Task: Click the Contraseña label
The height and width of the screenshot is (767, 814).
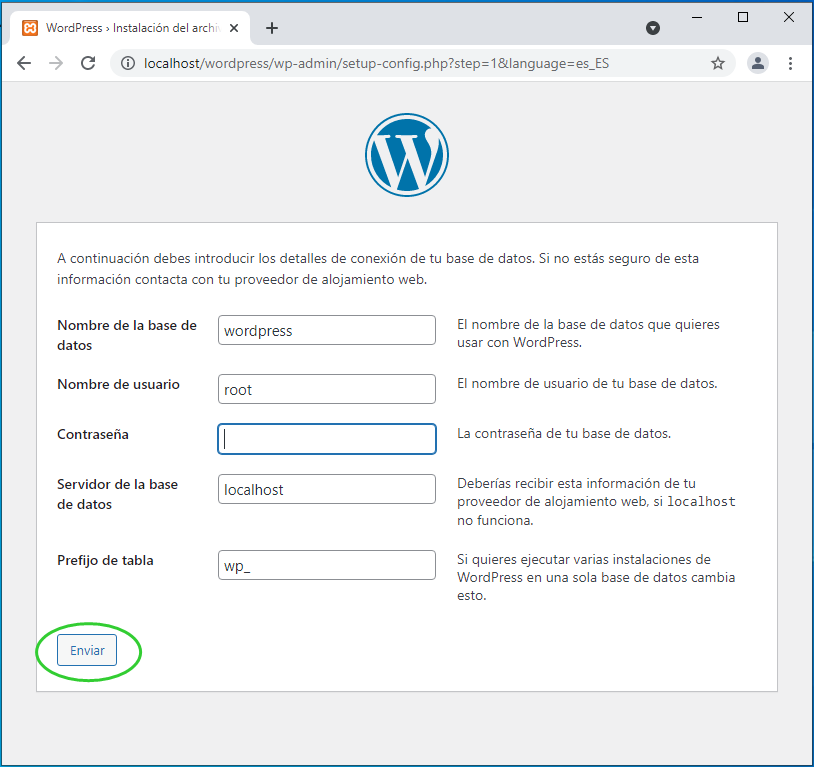Action: point(93,434)
